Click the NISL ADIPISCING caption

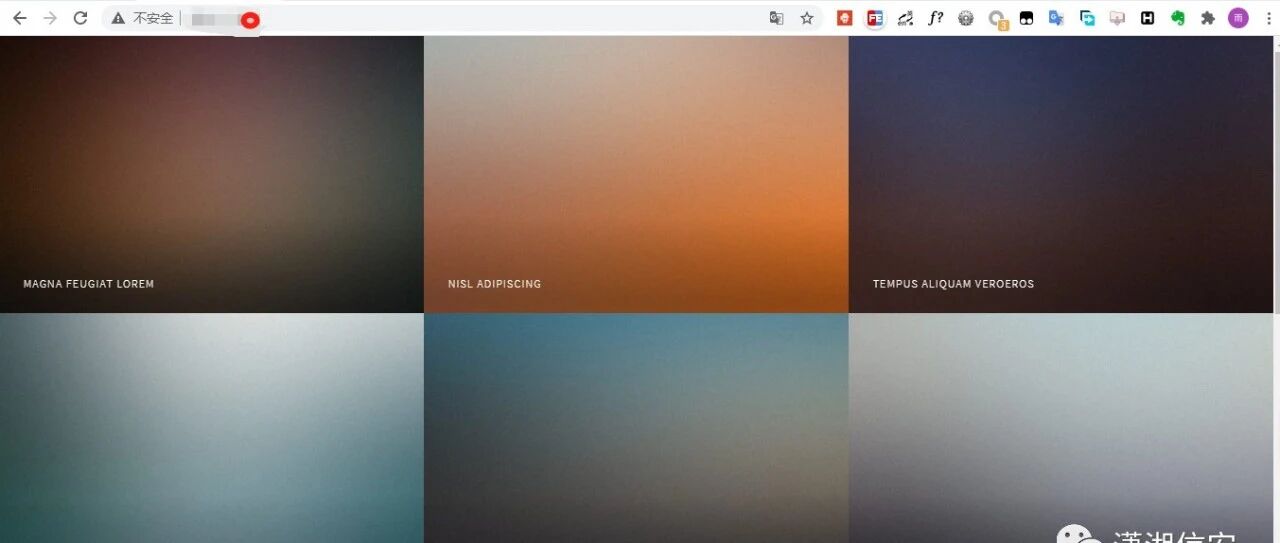pyautogui.click(x=495, y=284)
